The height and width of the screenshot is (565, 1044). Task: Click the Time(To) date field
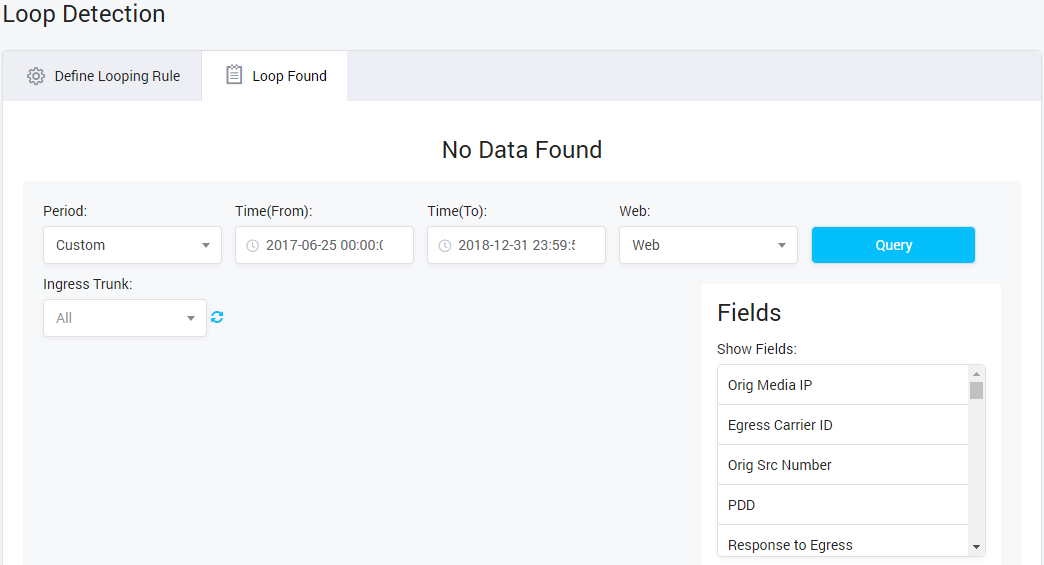(517, 245)
